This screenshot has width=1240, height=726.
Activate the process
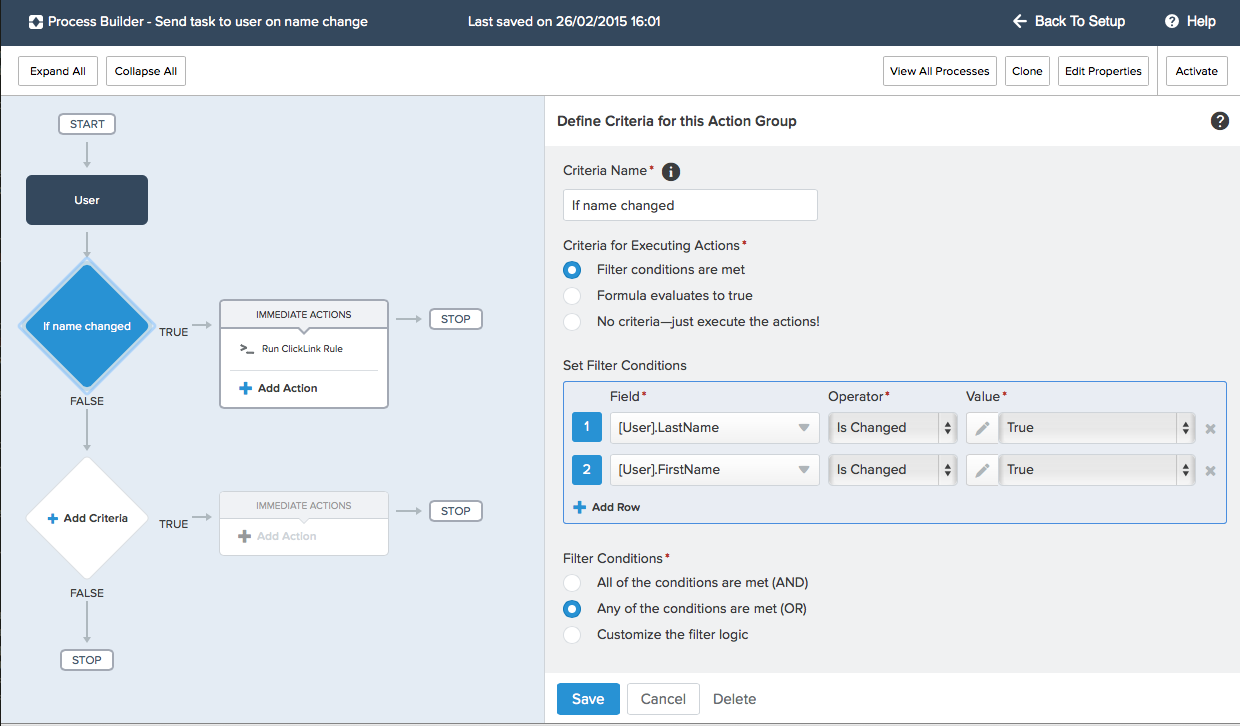point(1196,71)
